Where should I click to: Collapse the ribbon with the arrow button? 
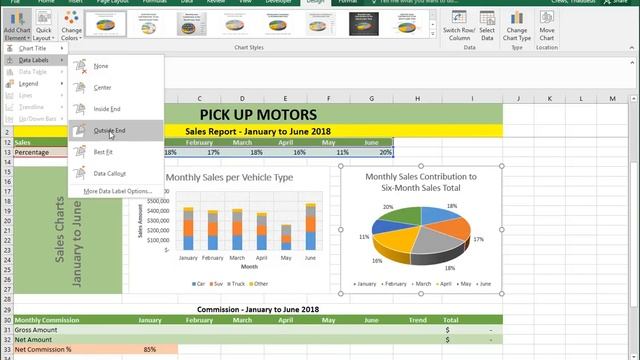click(x=632, y=48)
